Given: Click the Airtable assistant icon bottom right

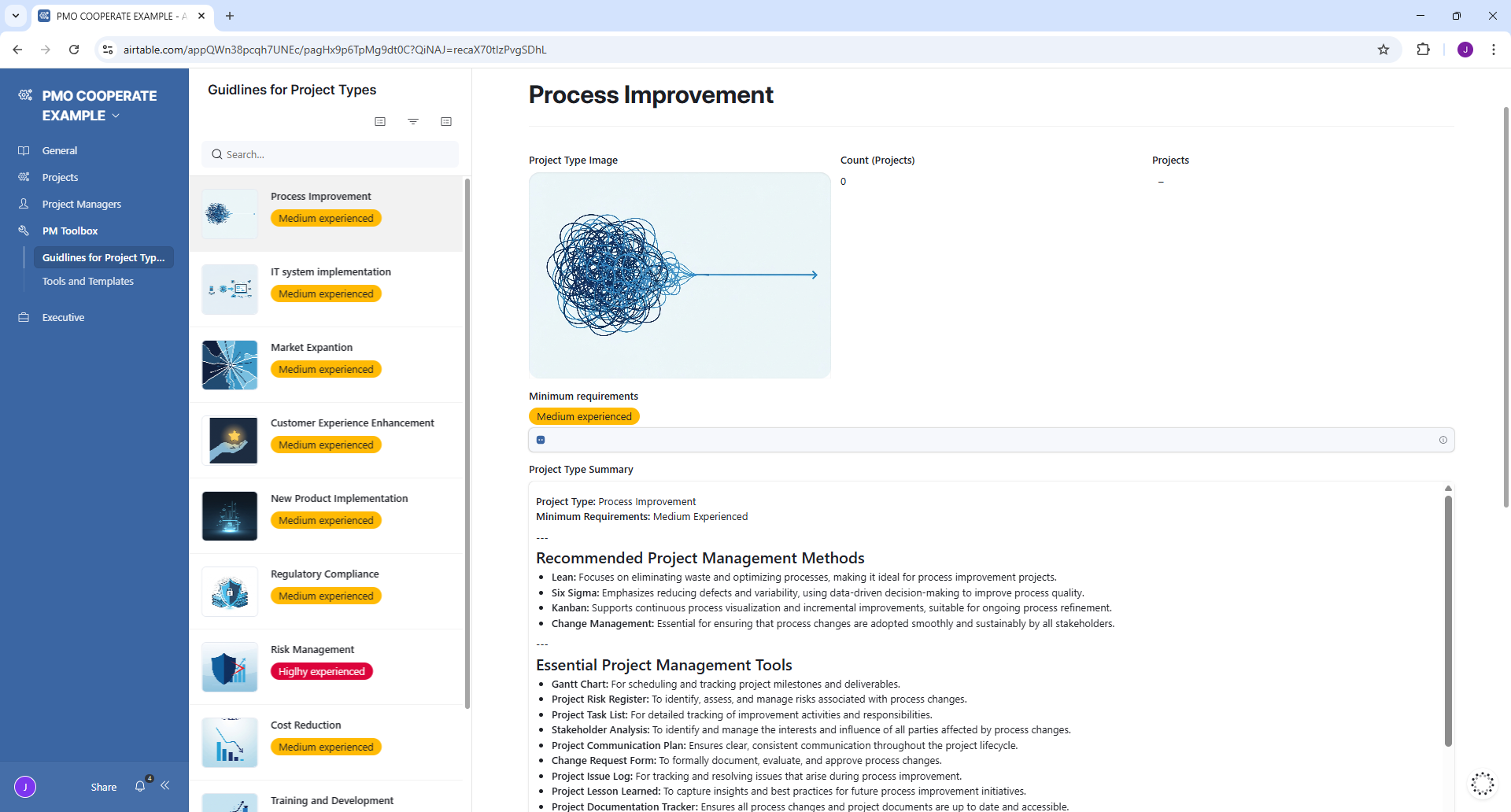Looking at the screenshot, I should click(x=1482, y=784).
